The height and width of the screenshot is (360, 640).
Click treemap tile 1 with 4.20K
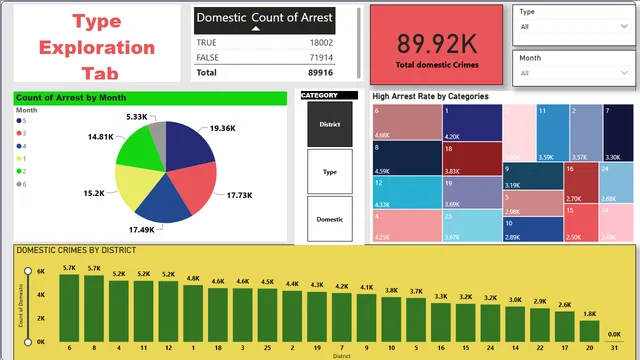(472, 122)
